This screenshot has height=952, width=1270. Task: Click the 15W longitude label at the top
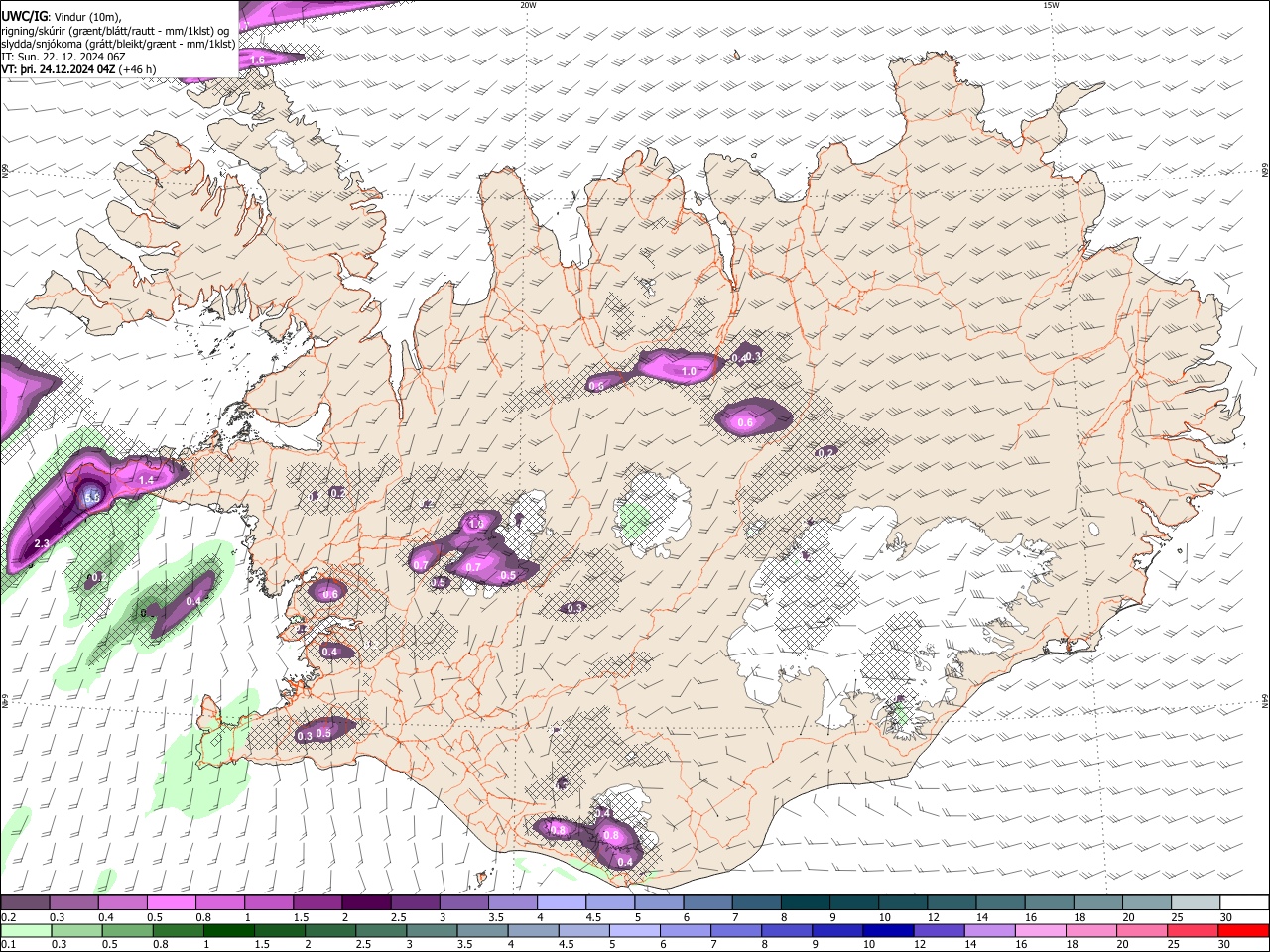click(x=1051, y=5)
